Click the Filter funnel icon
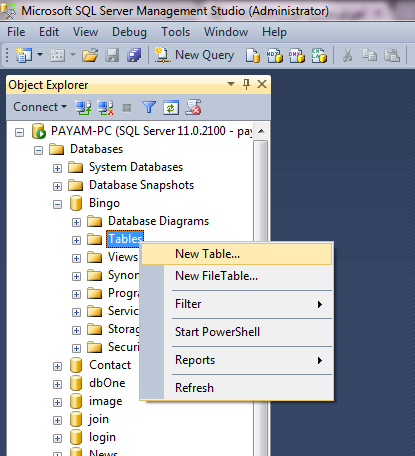This screenshot has width=415, height=456. click(149, 107)
